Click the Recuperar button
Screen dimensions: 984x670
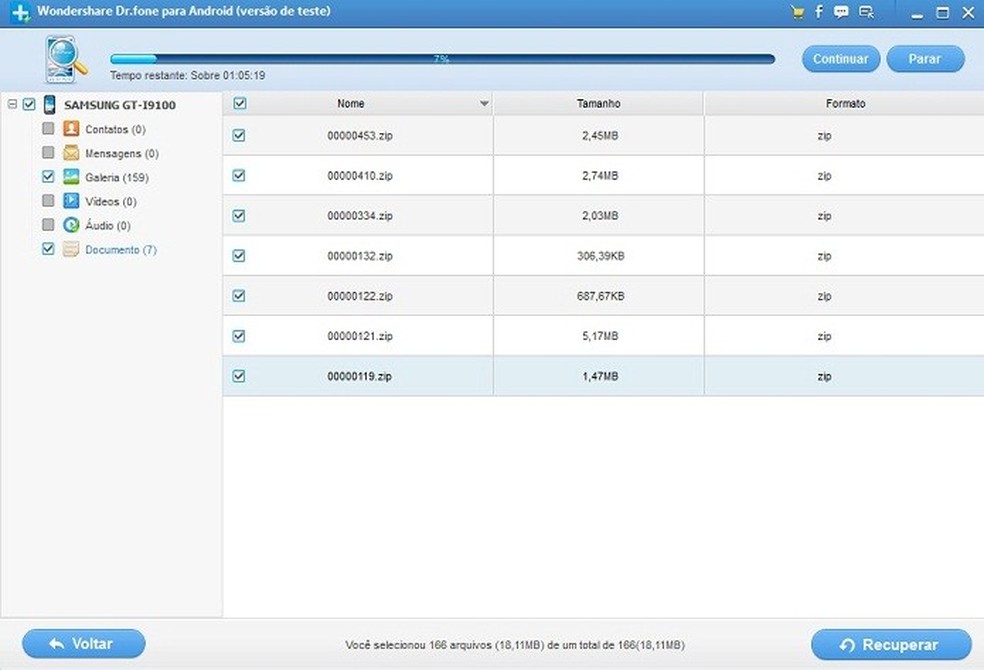tap(890, 645)
